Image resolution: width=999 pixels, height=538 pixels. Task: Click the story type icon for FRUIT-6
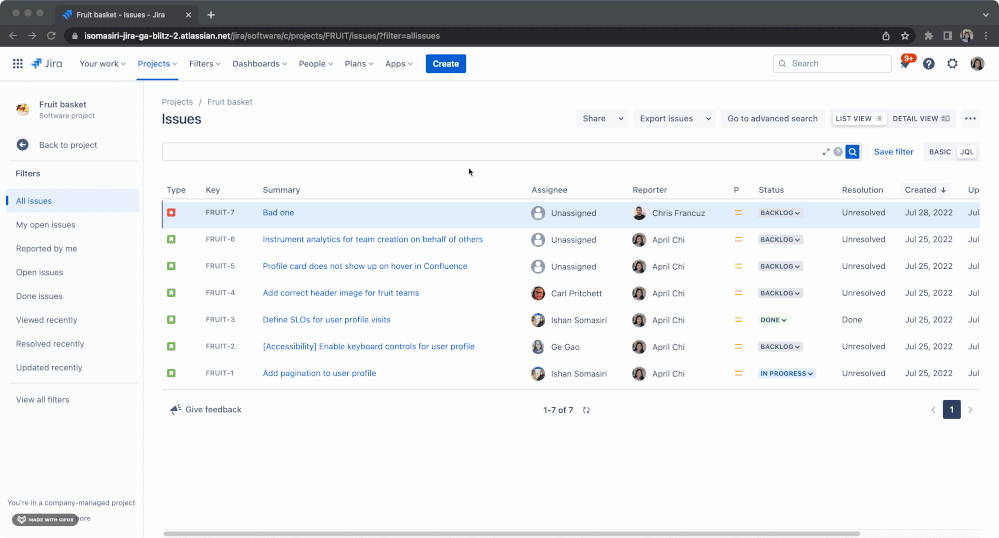pos(171,239)
